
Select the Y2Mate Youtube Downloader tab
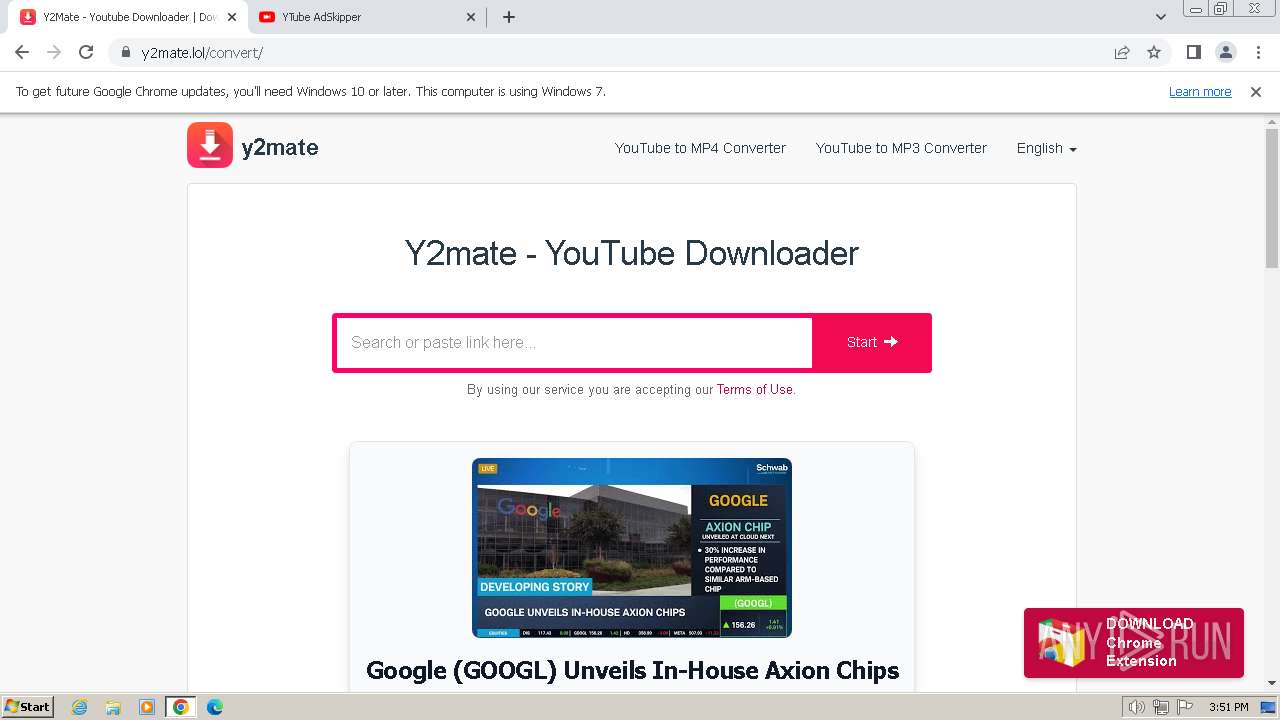point(127,17)
